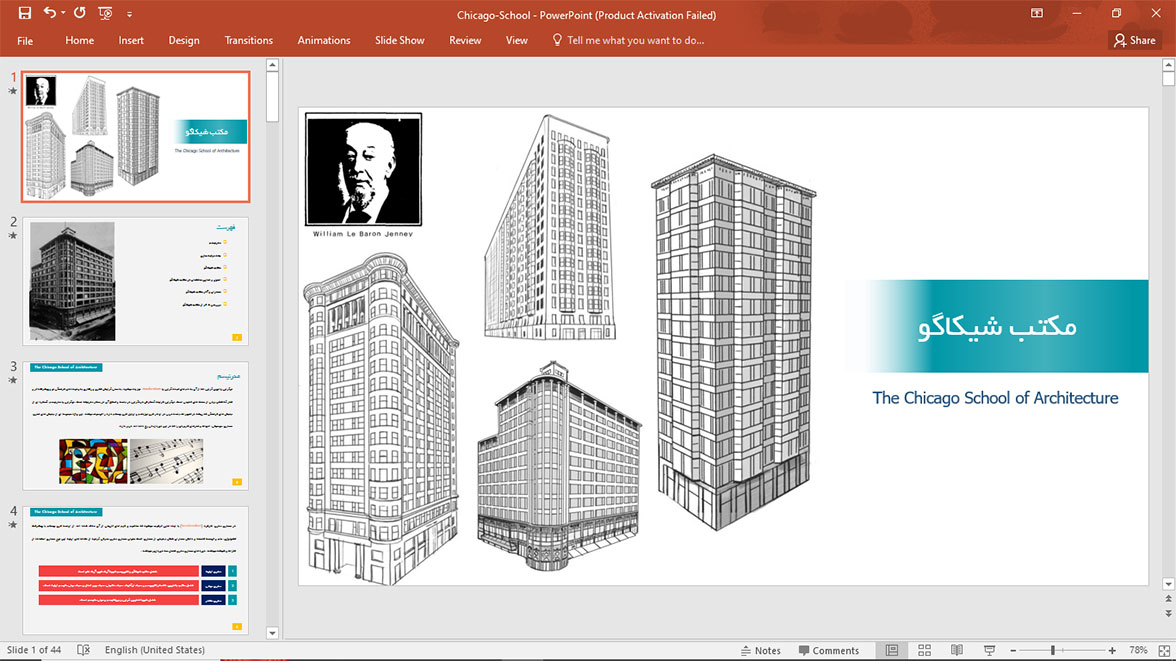
Task: Switch to Reading View
Action: click(x=957, y=650)
